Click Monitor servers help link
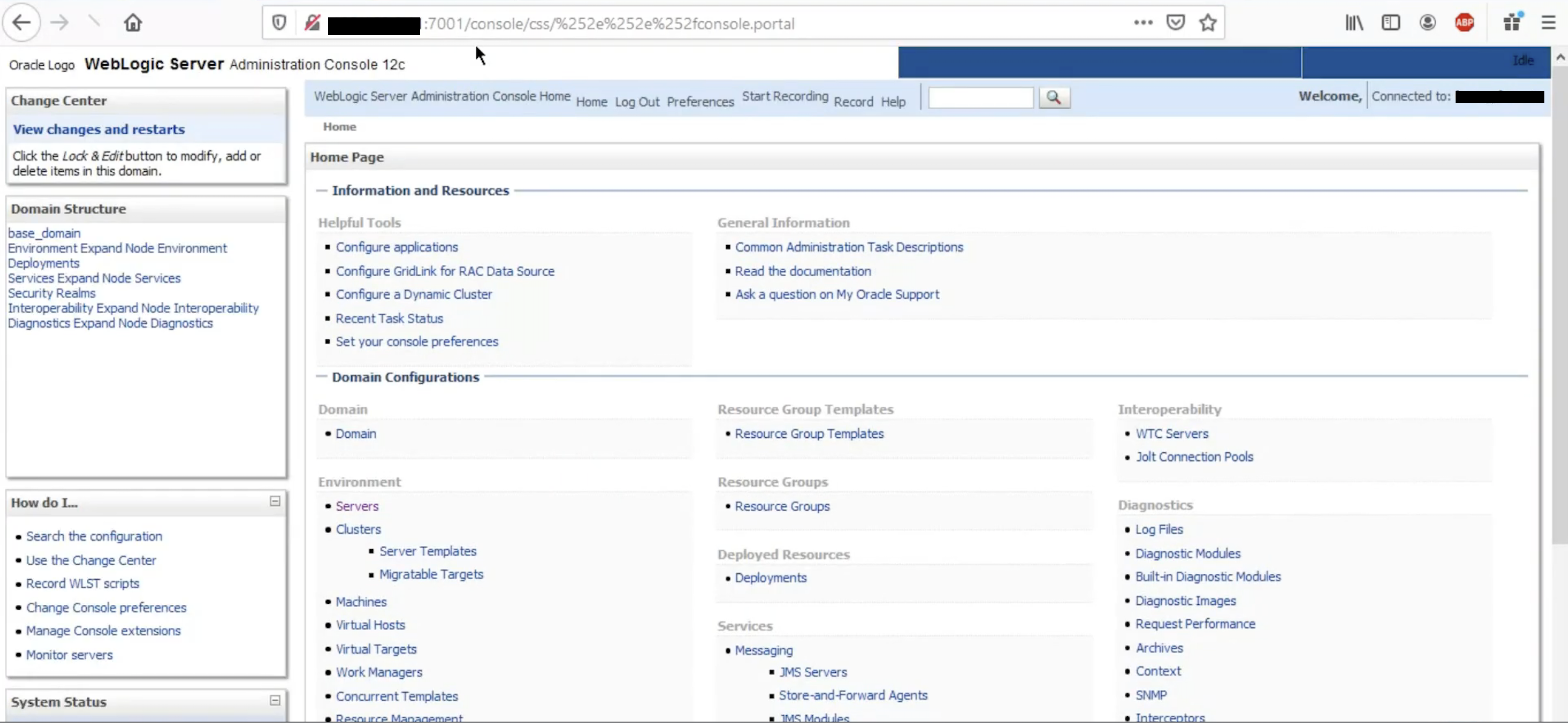This screenshot has height=723, width=1568. click(x=69, y=655)
